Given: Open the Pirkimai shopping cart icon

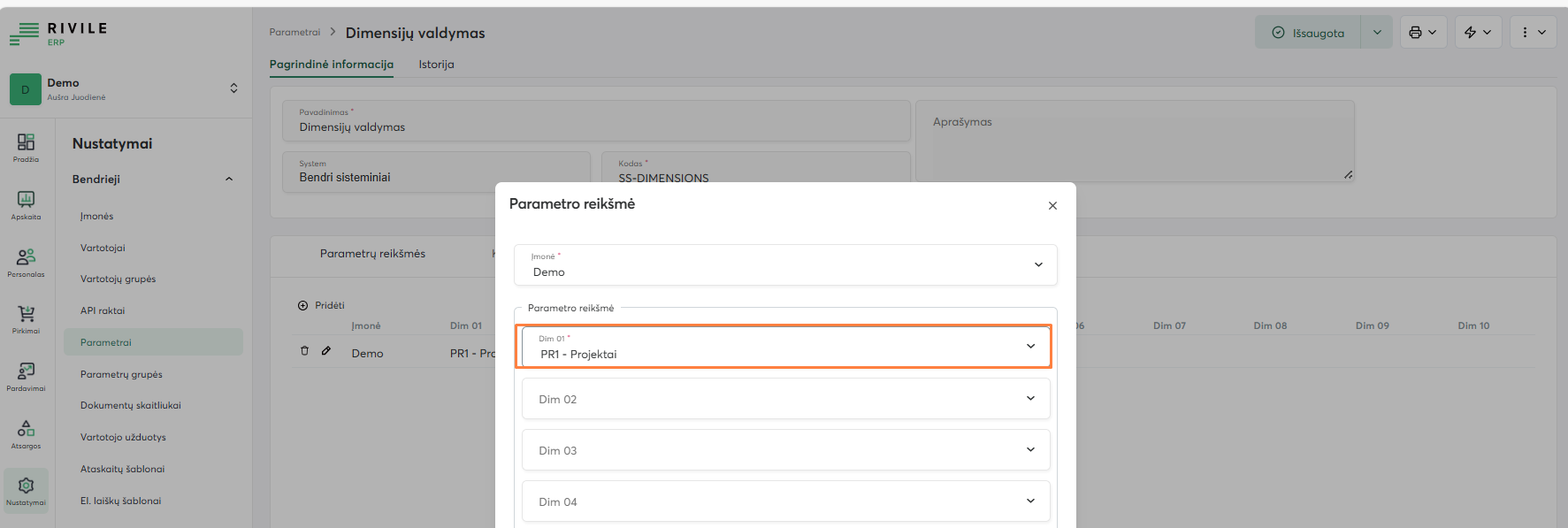Looking at the screenshot, I should coord(26,318).
